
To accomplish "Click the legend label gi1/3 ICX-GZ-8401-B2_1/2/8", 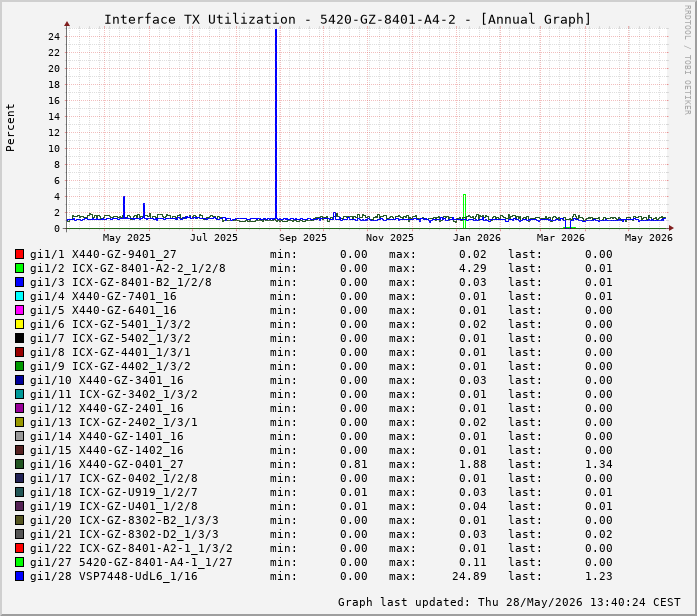I will tap(120, 282).
